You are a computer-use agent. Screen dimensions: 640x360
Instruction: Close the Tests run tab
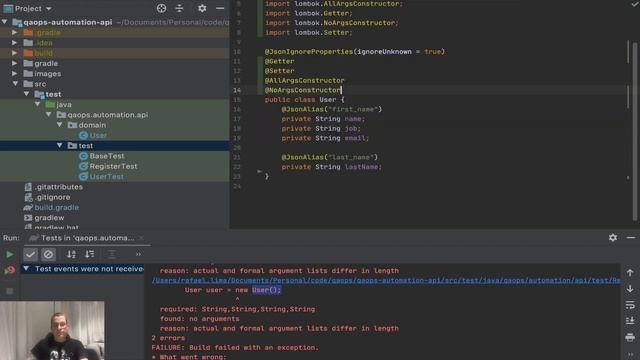(x=141, y=238)
